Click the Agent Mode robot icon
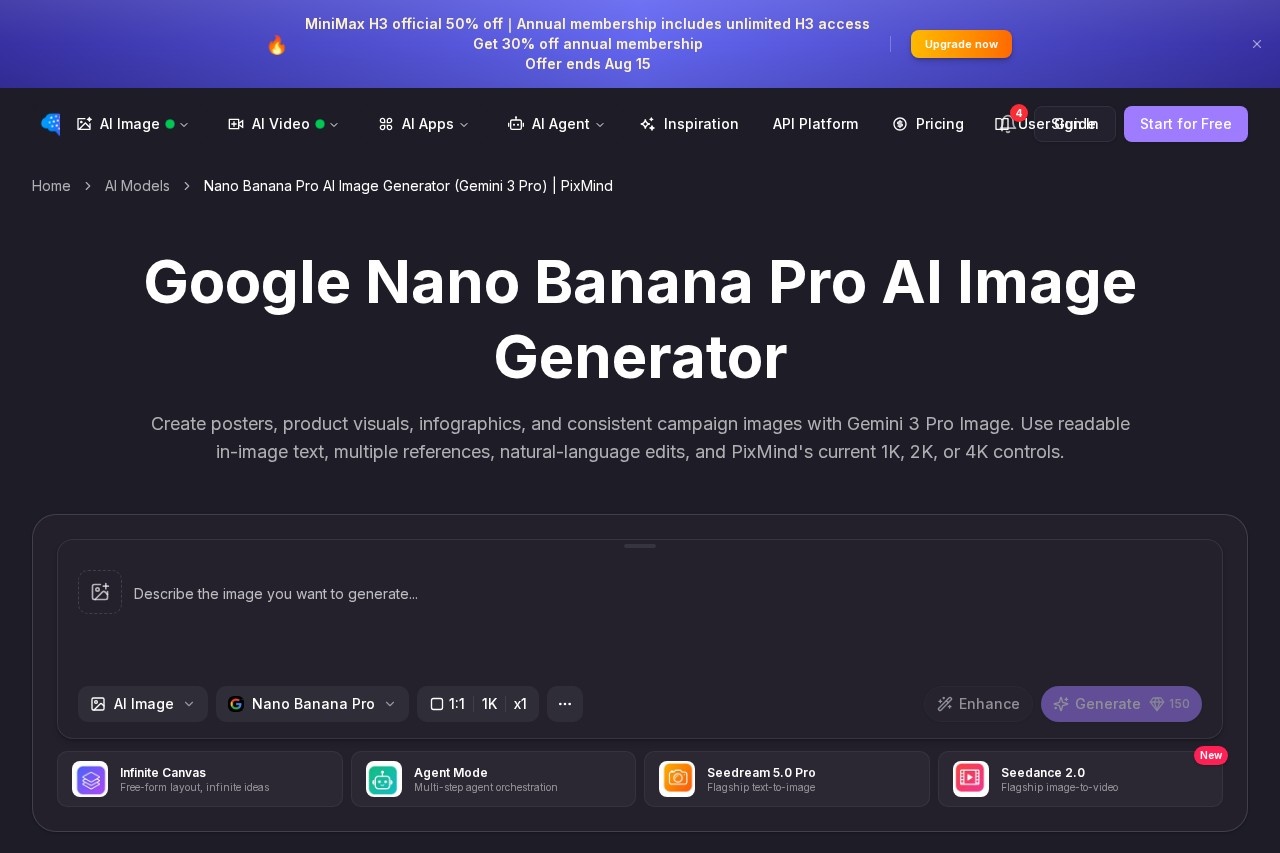The width and height of the screenshot is (1280, 853). [x=384, y=779]
